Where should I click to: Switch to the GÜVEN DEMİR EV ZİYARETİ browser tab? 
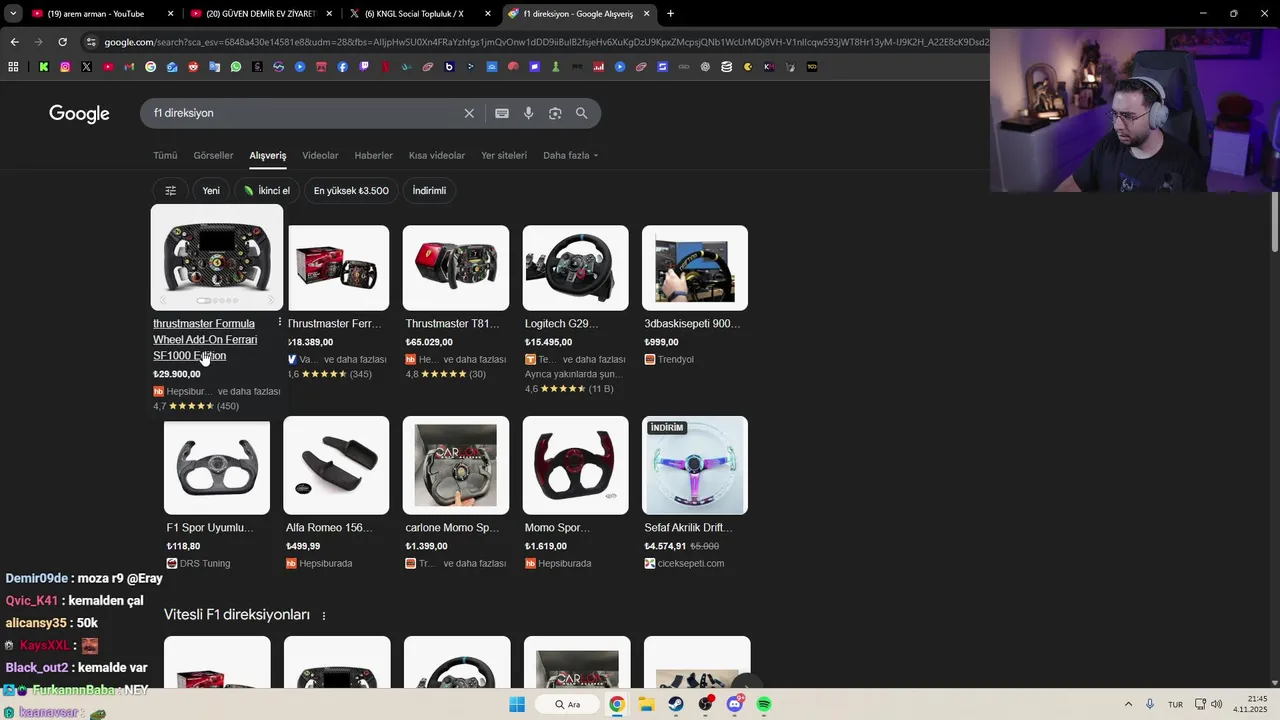[x=262, y=14]
